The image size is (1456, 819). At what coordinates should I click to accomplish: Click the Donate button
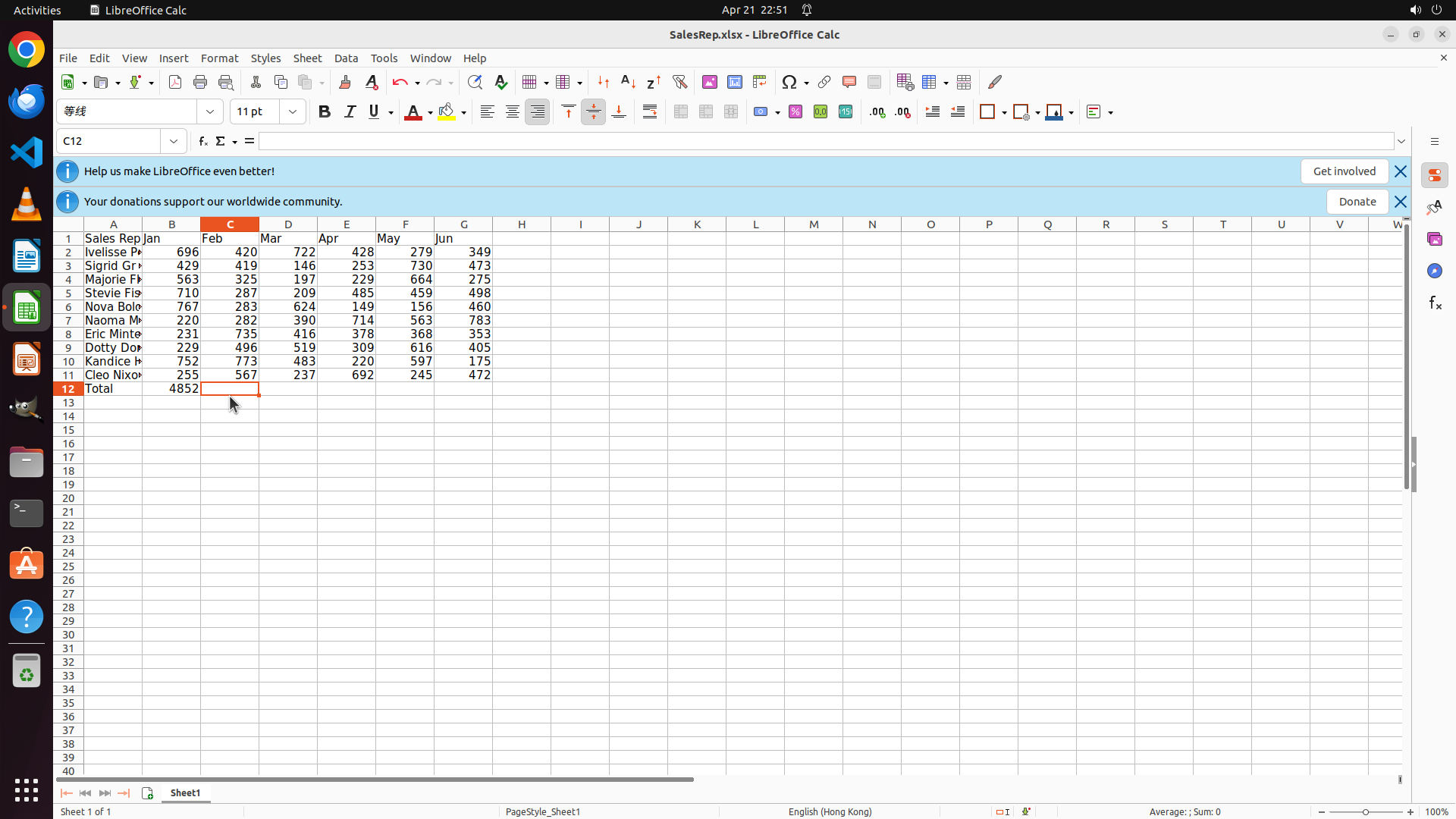pyautogui.click(x=1357, y=202)
